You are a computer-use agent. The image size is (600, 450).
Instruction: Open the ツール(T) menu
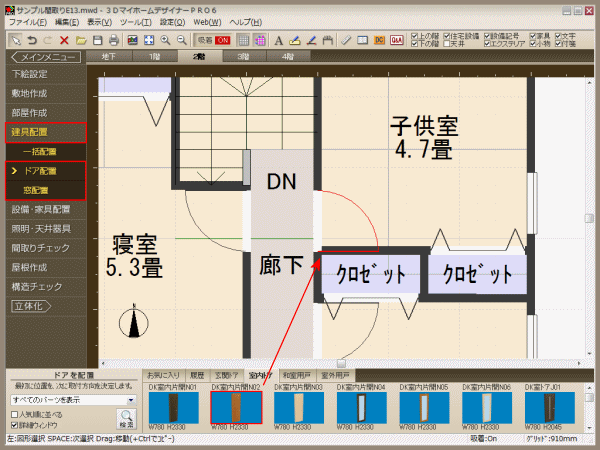pos(135,21)
